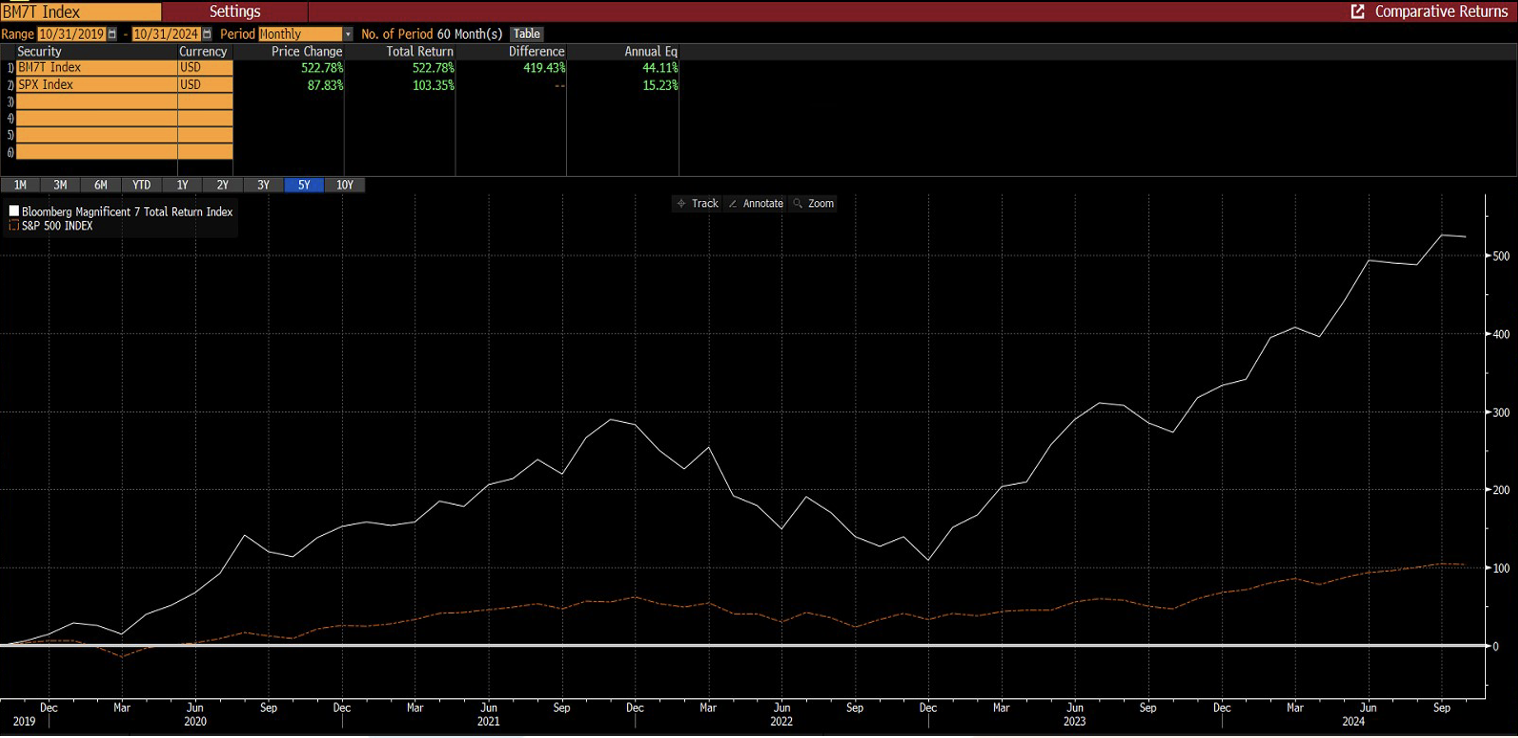Click the 60 Month(s) period count

coord(470,34)
